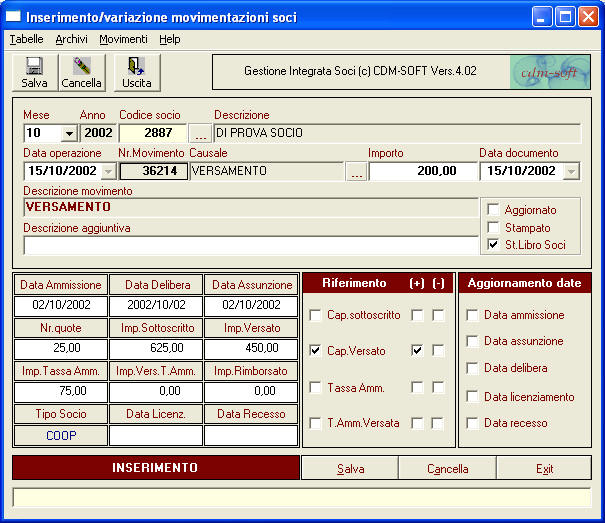Check the (+) box for Cap.sottoscritto
The width and height of the screenshot is (605, 523).
(417, 315)
